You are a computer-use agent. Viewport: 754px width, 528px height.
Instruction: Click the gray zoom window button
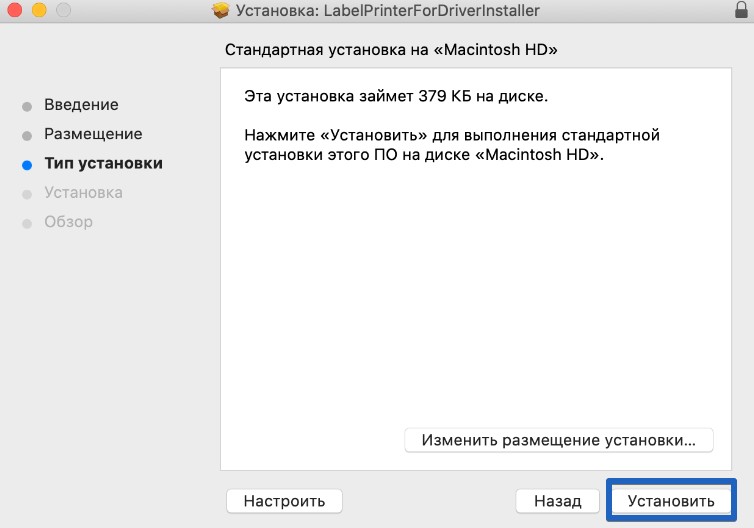coord(63,11)
